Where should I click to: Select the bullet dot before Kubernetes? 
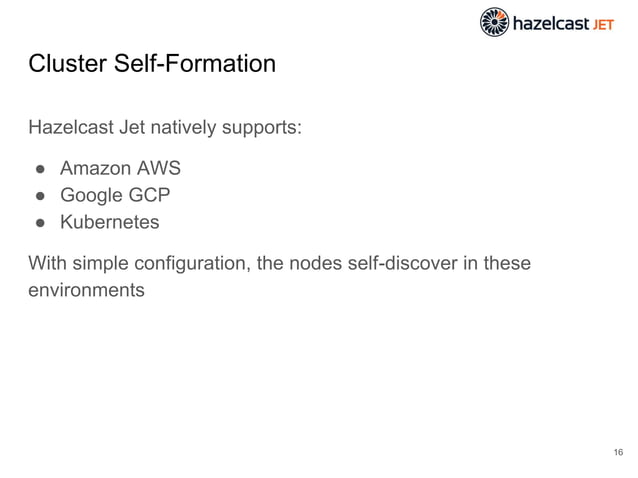40,223
